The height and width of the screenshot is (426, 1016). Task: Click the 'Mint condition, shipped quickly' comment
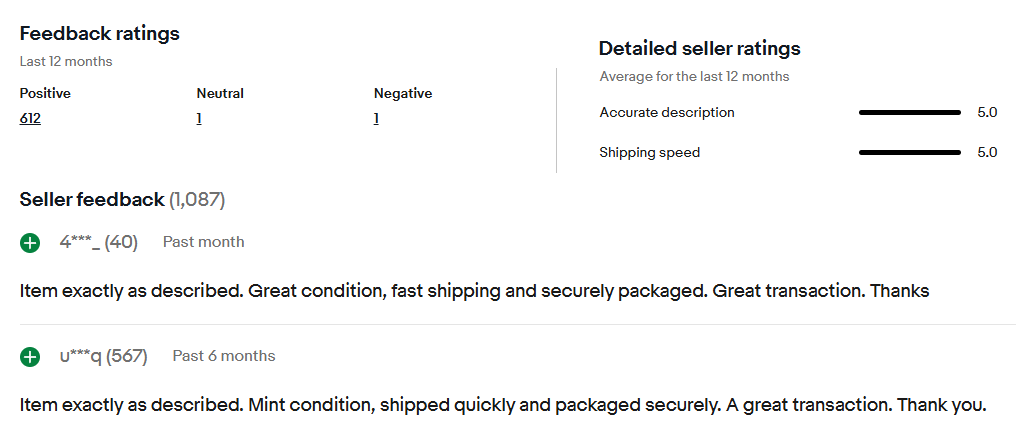click(x=502, y=406)
